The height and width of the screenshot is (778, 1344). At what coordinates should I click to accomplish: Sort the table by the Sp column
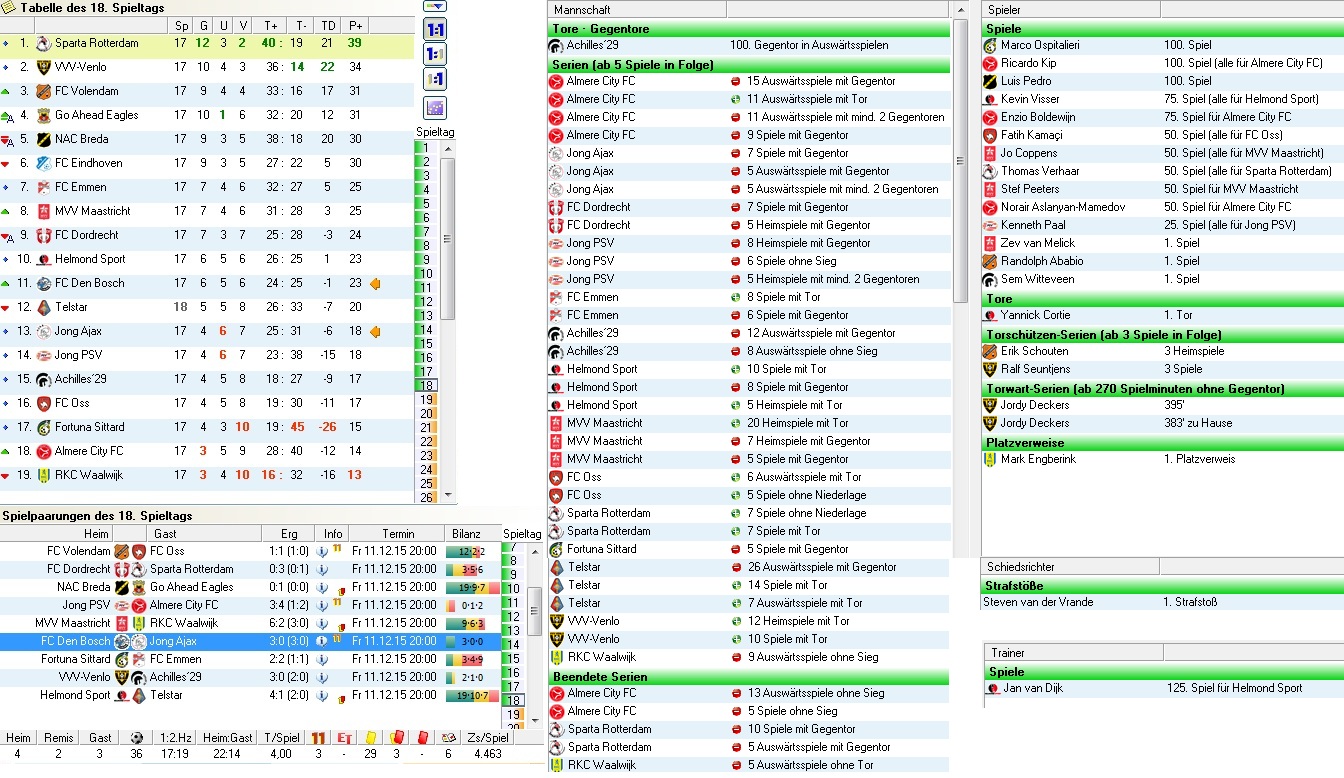click(x=181, y=25)
